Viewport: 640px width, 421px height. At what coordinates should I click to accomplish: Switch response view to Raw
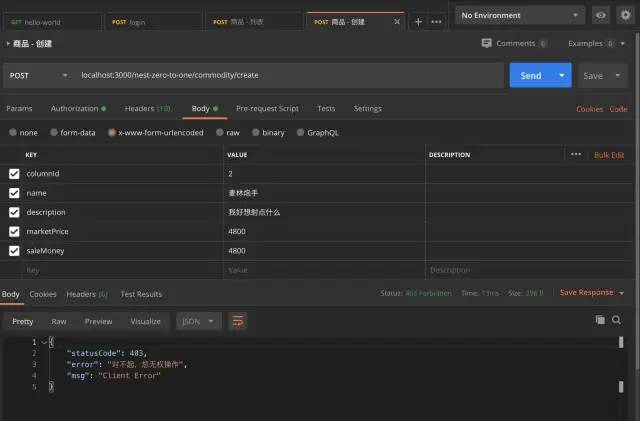[59, 322]
